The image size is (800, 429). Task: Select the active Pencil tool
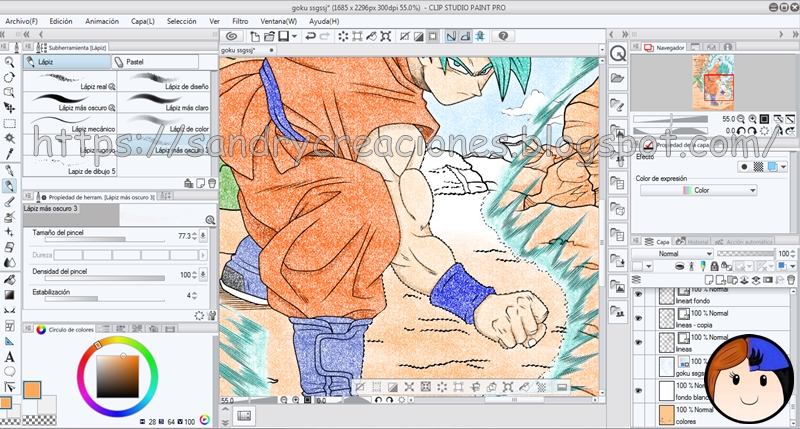pyautogui.click(x=9, y=186)
